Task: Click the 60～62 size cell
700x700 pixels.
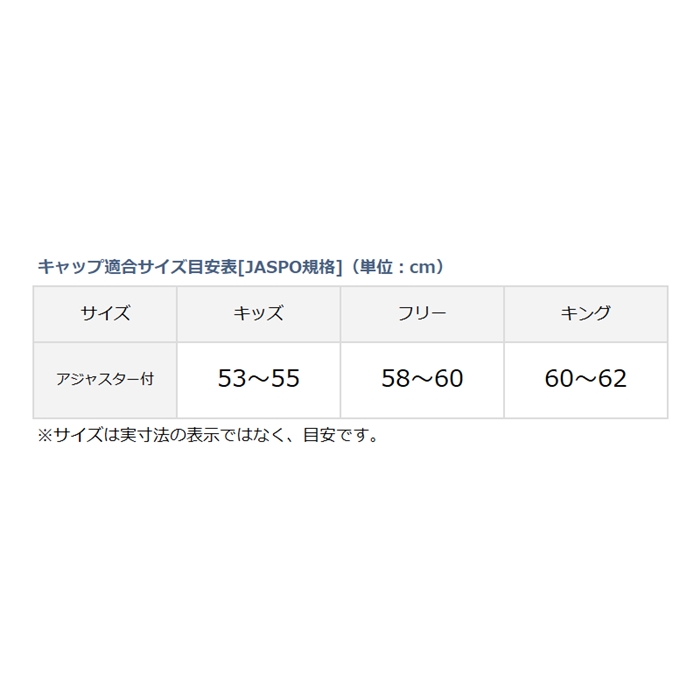Action: (586, 380)
